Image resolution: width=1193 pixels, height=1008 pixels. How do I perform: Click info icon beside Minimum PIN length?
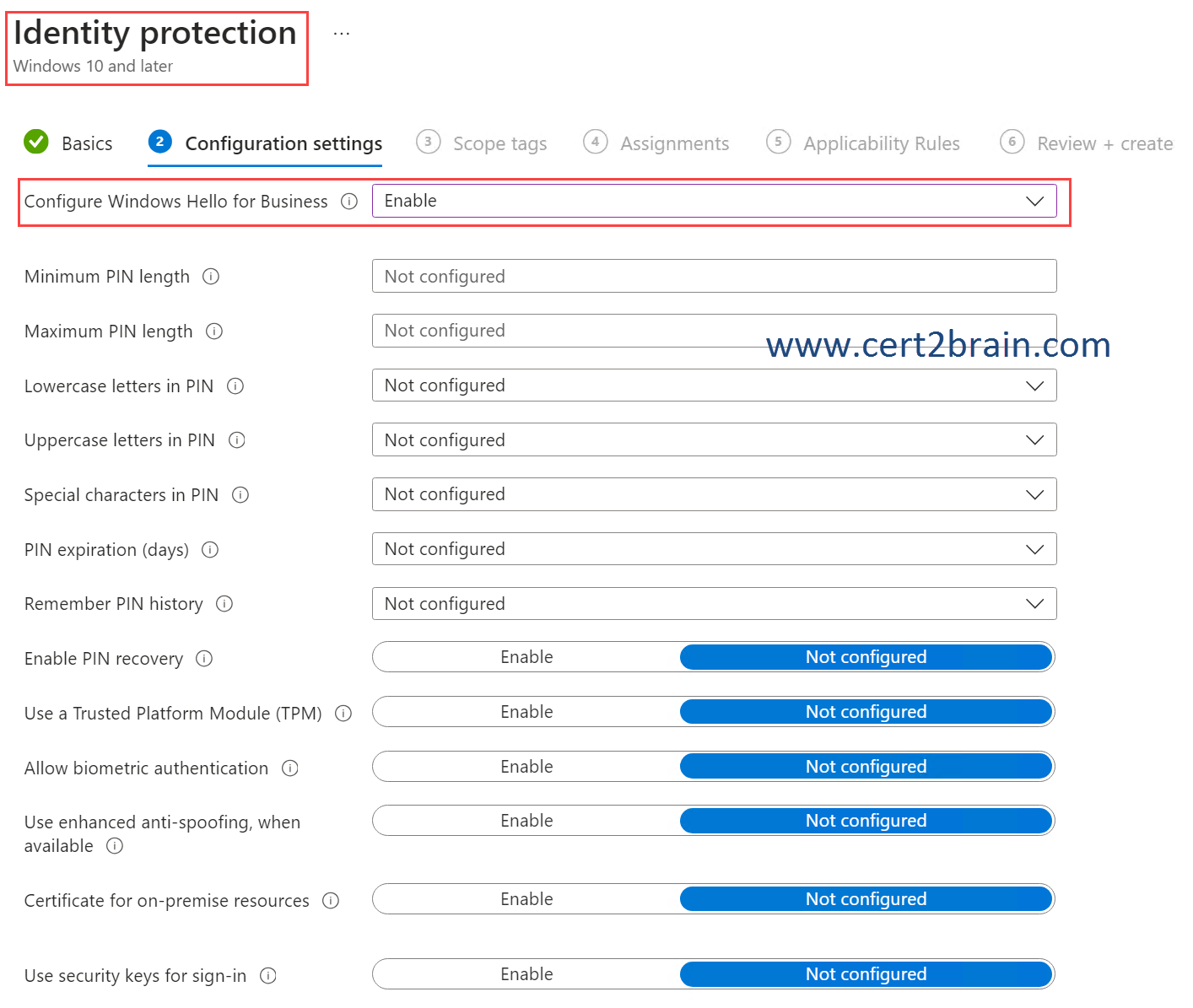pyautogui.click(x=211, y=277)
